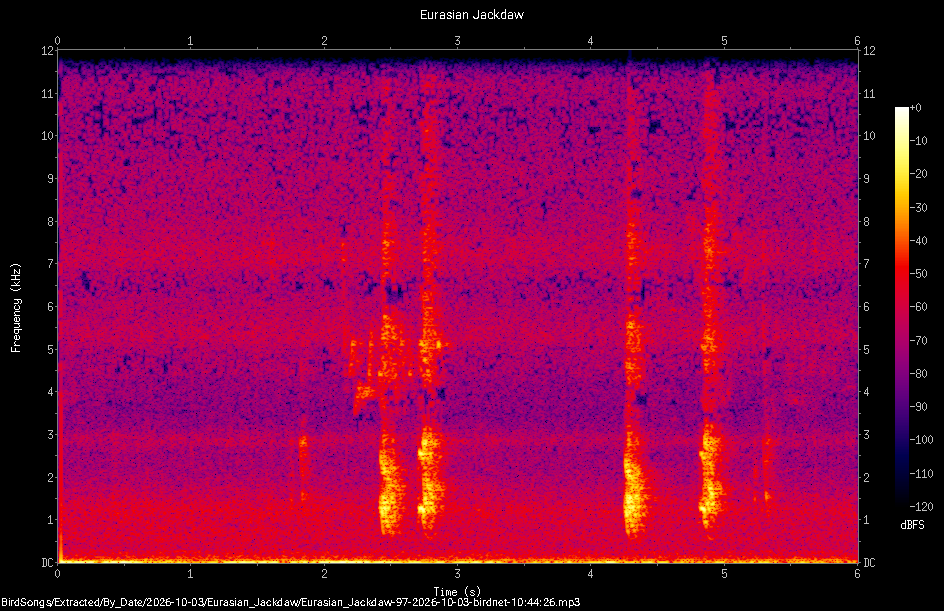This screenshot has height=611, width=944.
Task: Click '8' on the left frequency axis
Action: (50, 222)
